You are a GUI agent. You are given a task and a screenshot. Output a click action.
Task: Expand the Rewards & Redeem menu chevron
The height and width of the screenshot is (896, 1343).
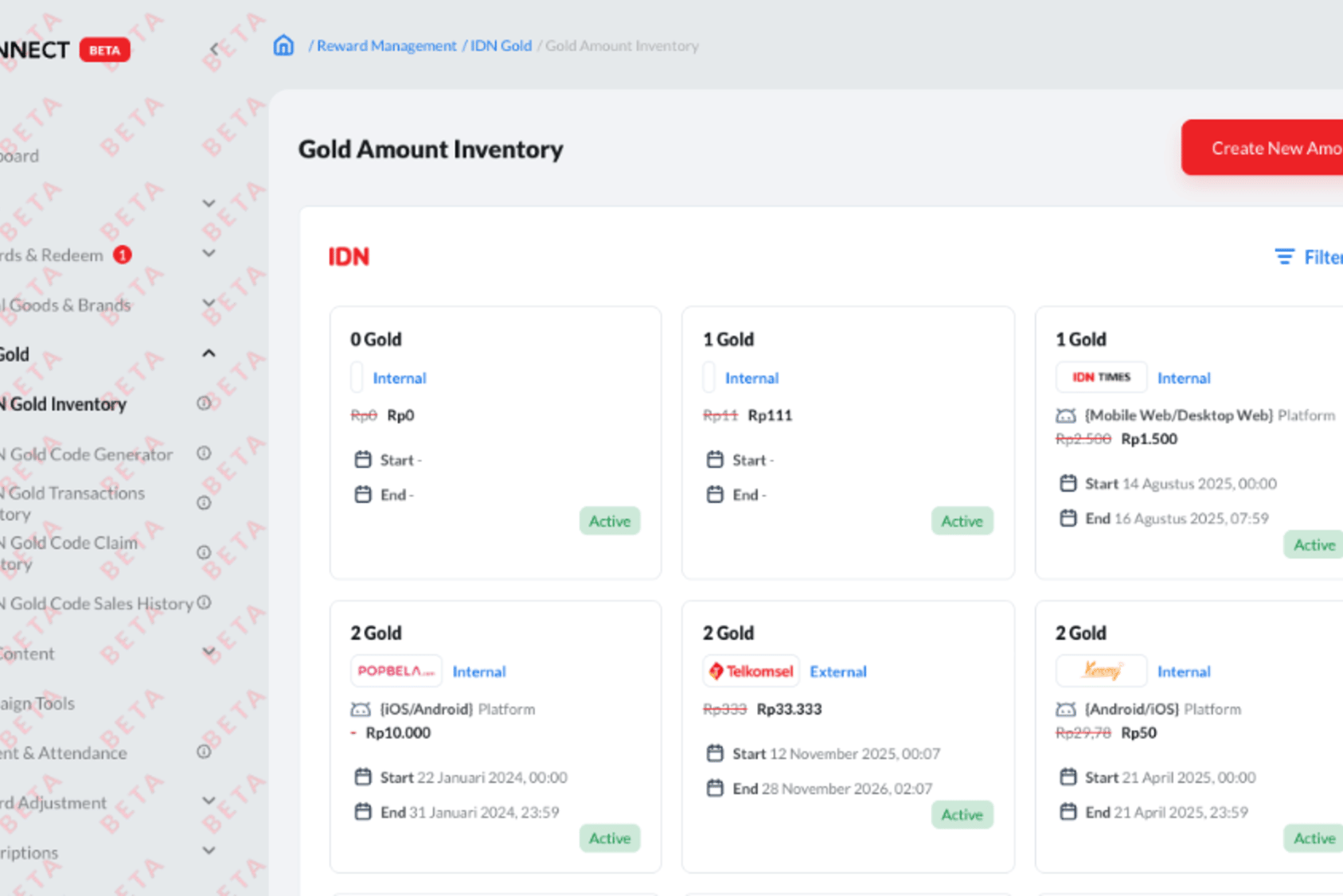point(209,254)
